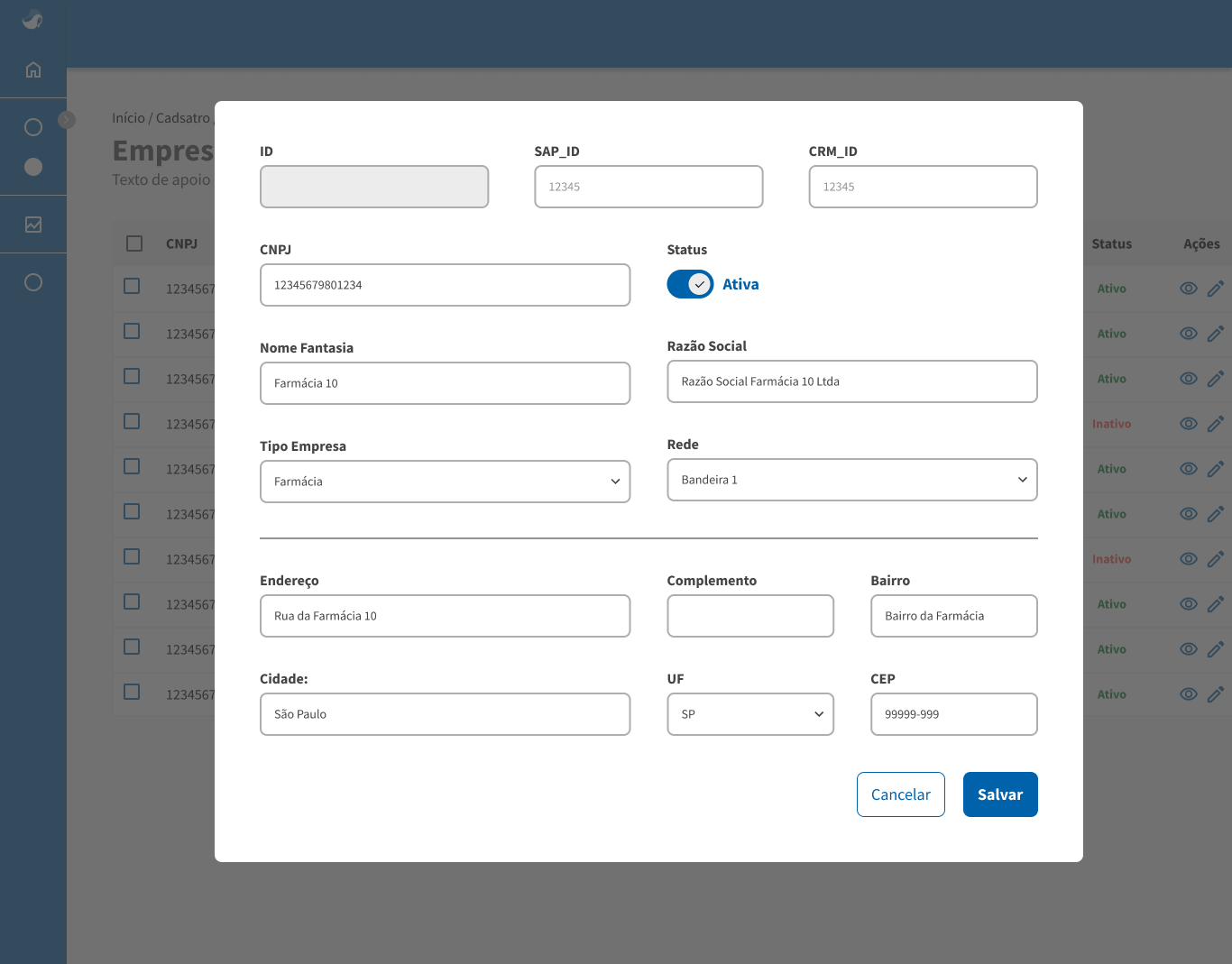Click the eye icon in the bottom table row
Image resolution: width=1232 pixels, height=964 pixels.
1189,694
